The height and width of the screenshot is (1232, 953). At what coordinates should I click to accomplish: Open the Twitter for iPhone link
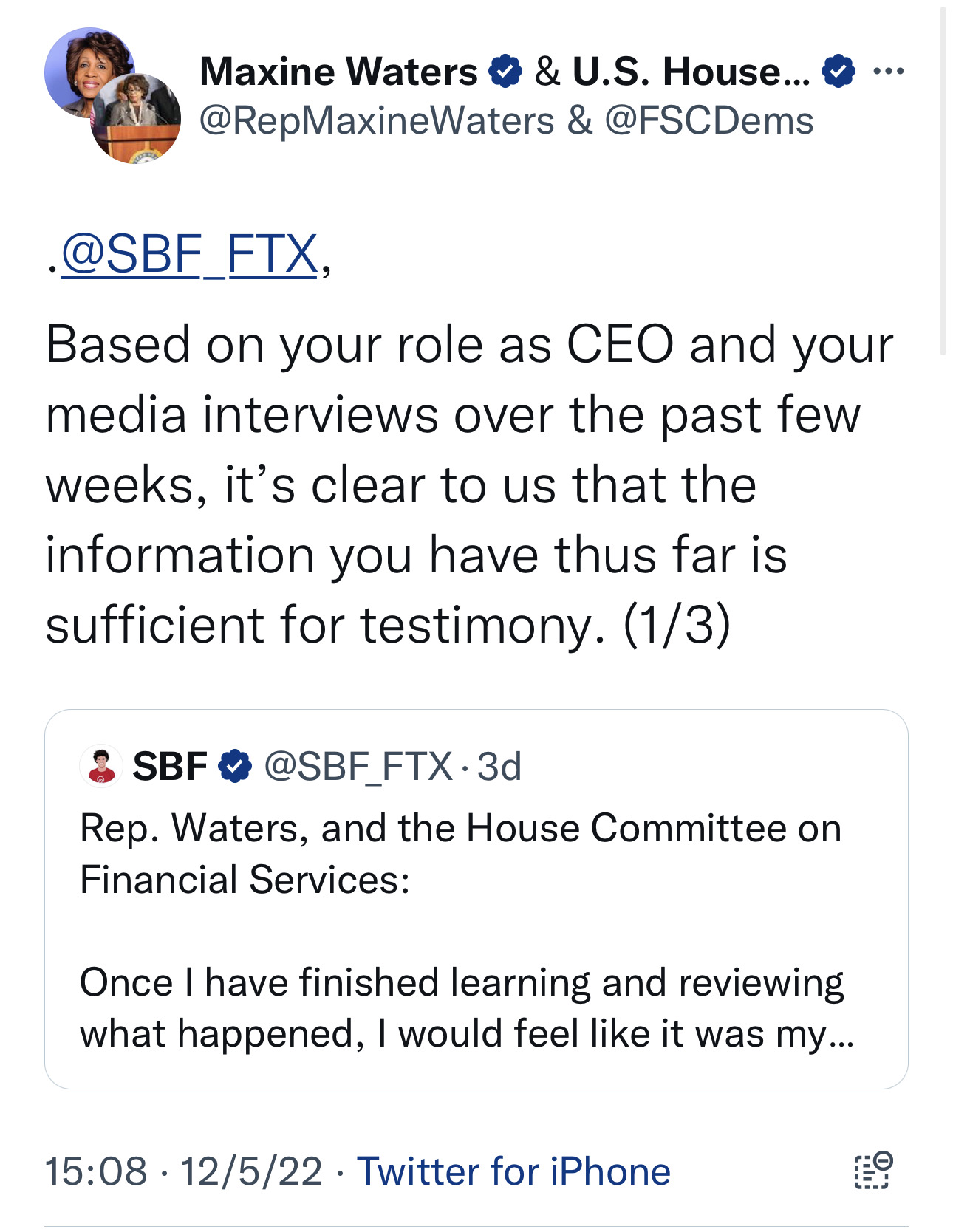tap(513, 1171)
